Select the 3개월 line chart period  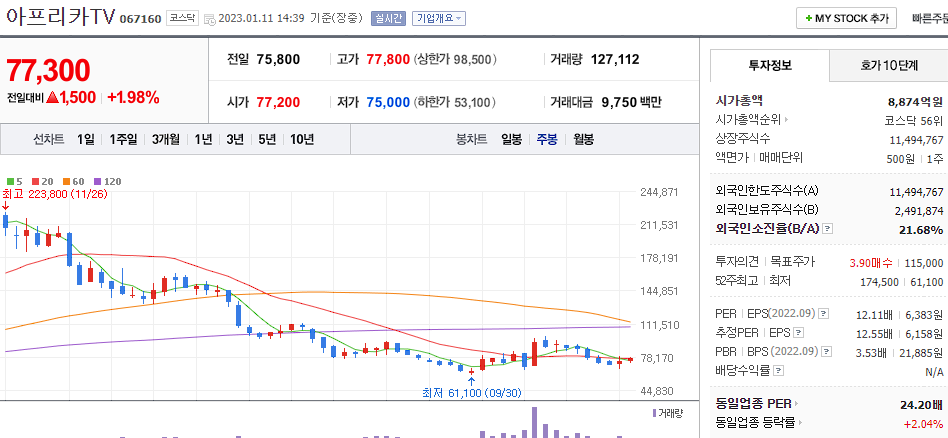coord(166,139)
